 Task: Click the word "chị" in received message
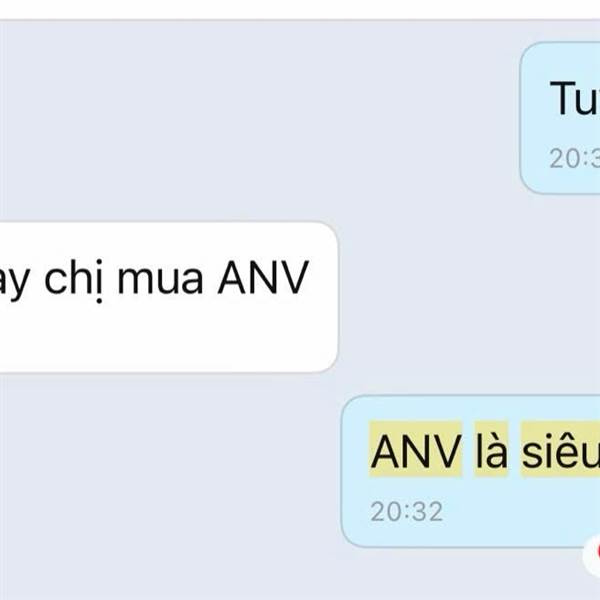tap(74, 280)
